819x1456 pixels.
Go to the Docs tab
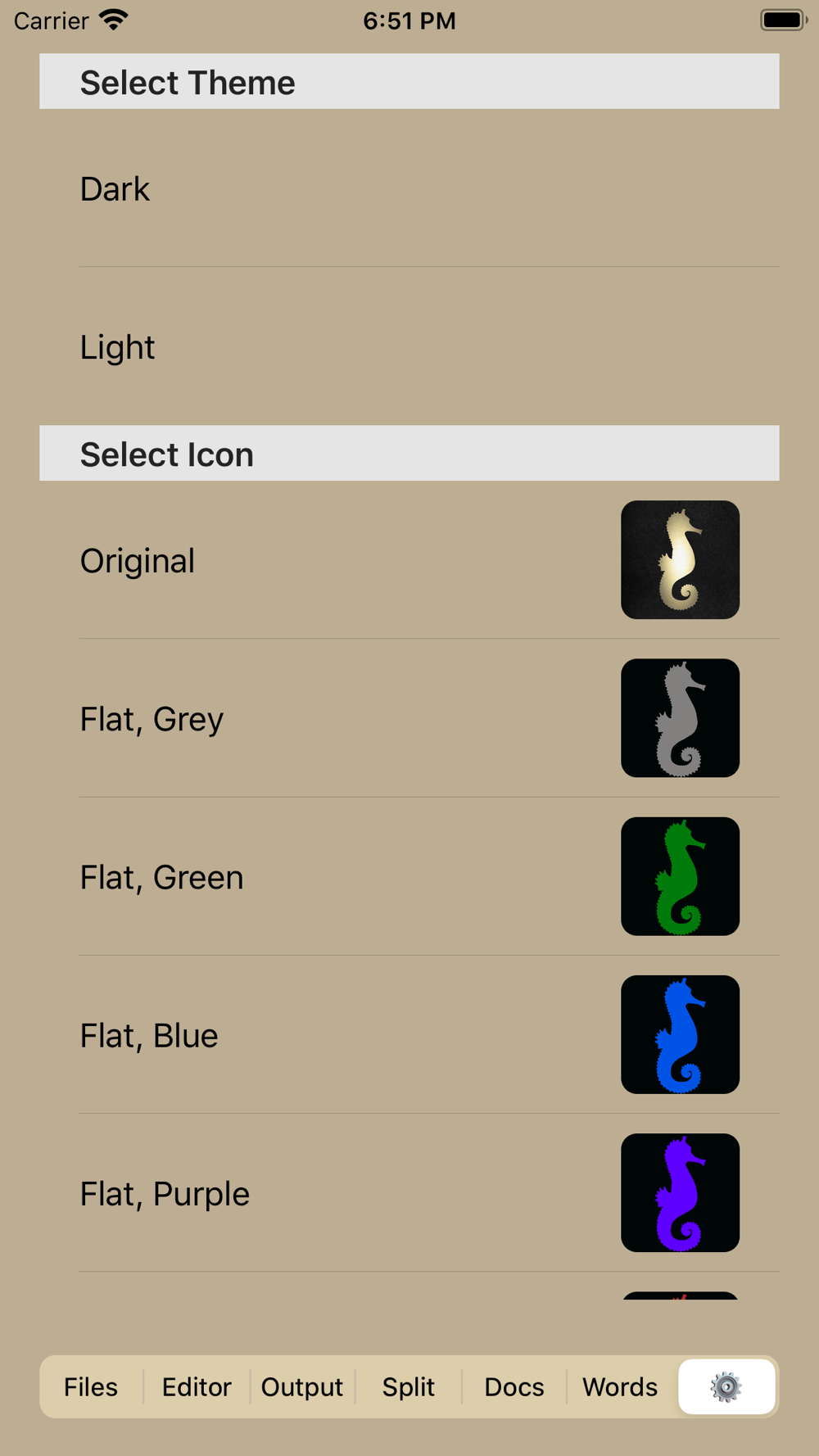point(514,1386)
